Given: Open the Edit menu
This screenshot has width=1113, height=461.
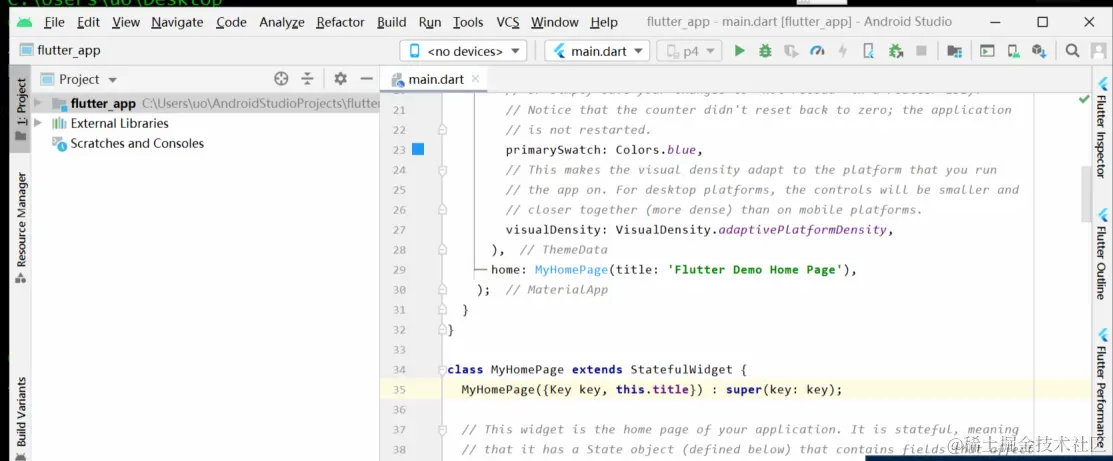Looking at the screenshot, I should pyautogui.click(x=88, y=22).
